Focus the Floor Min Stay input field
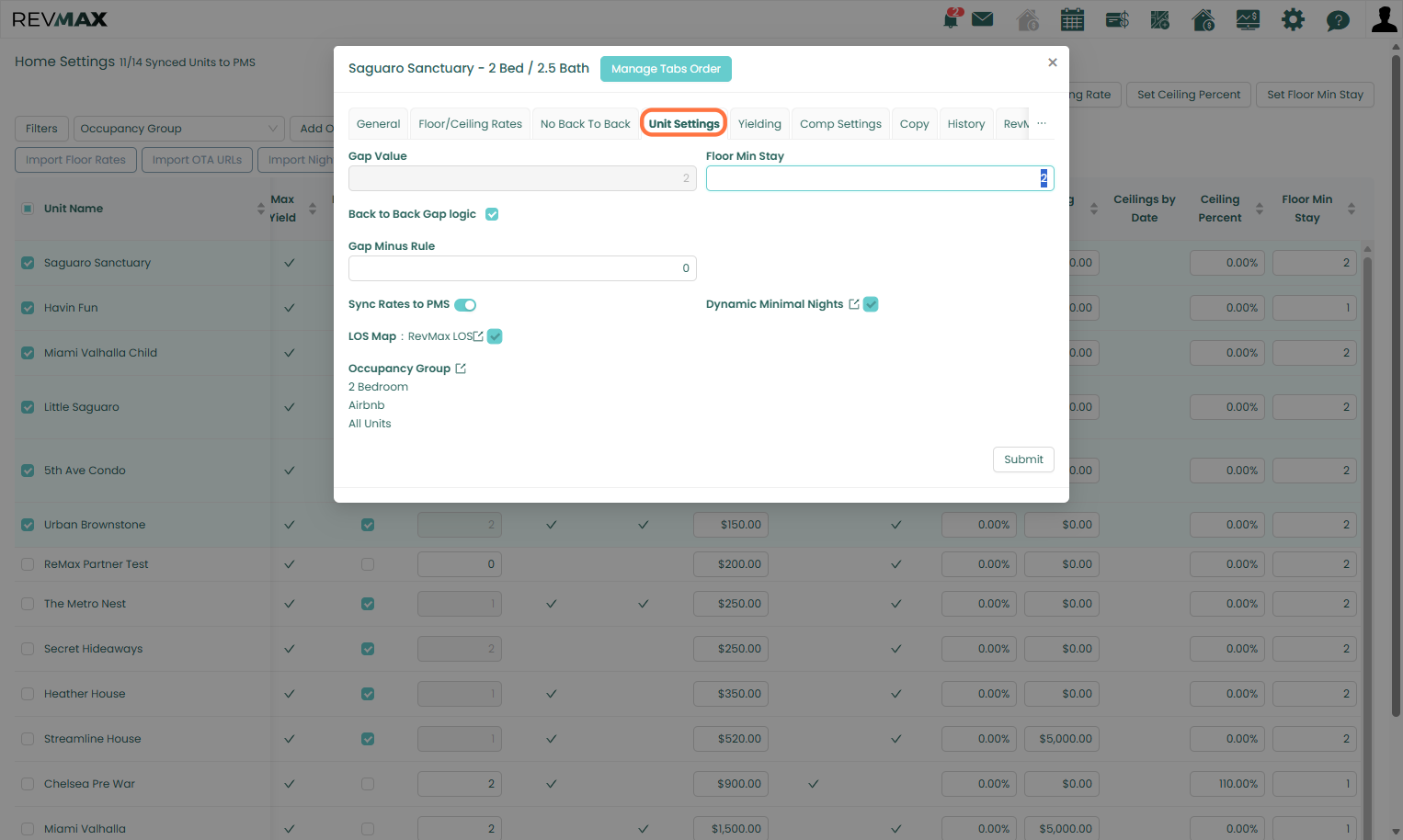The width and height of the screenshot is (1403, 840). pyautogui.click(x=880, y=178)
